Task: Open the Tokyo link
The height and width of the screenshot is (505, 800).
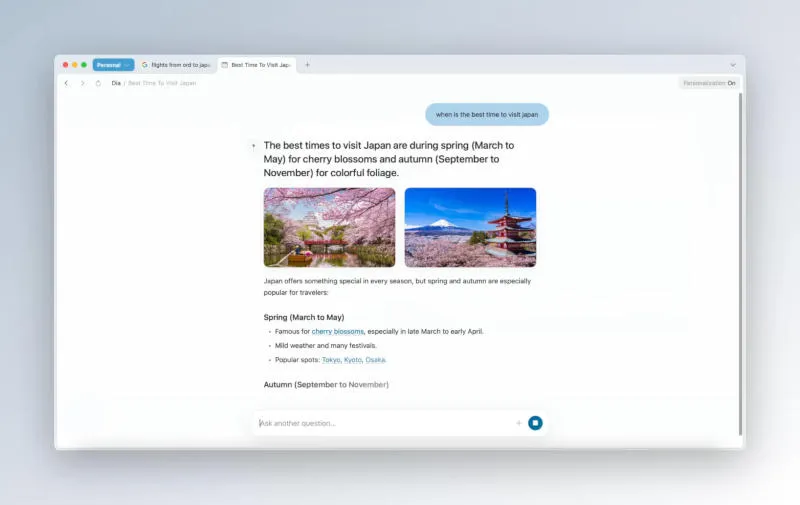Action: point(331,360)
